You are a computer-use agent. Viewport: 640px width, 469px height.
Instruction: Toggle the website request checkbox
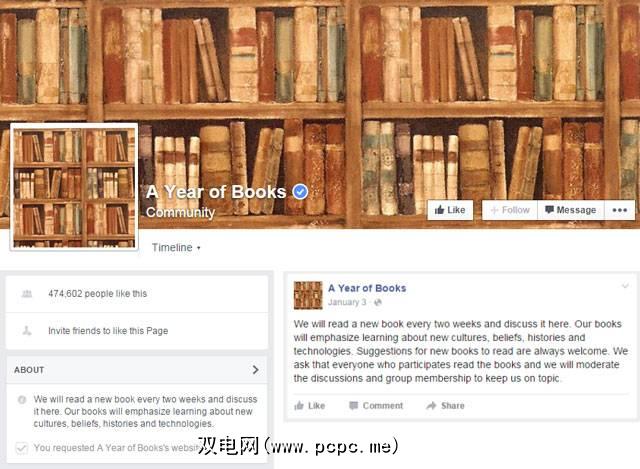tap(22, 448)
